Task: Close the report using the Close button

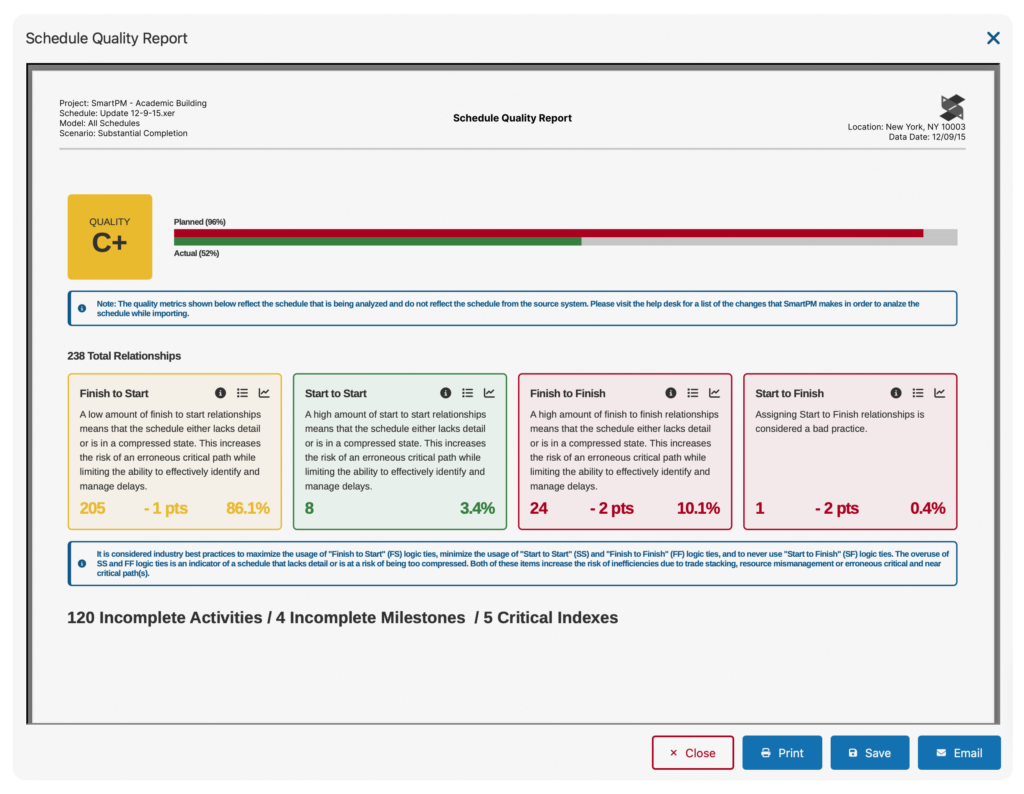Action: point(692,753)
